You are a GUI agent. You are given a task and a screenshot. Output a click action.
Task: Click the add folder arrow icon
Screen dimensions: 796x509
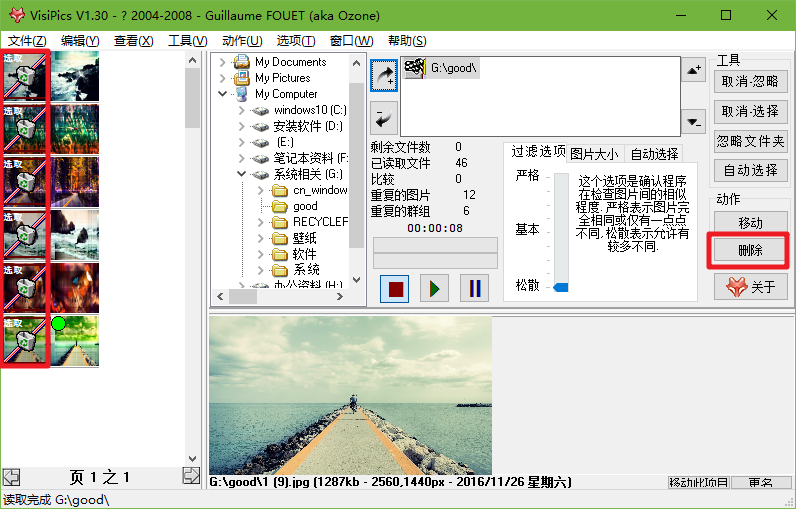point(383,75)
